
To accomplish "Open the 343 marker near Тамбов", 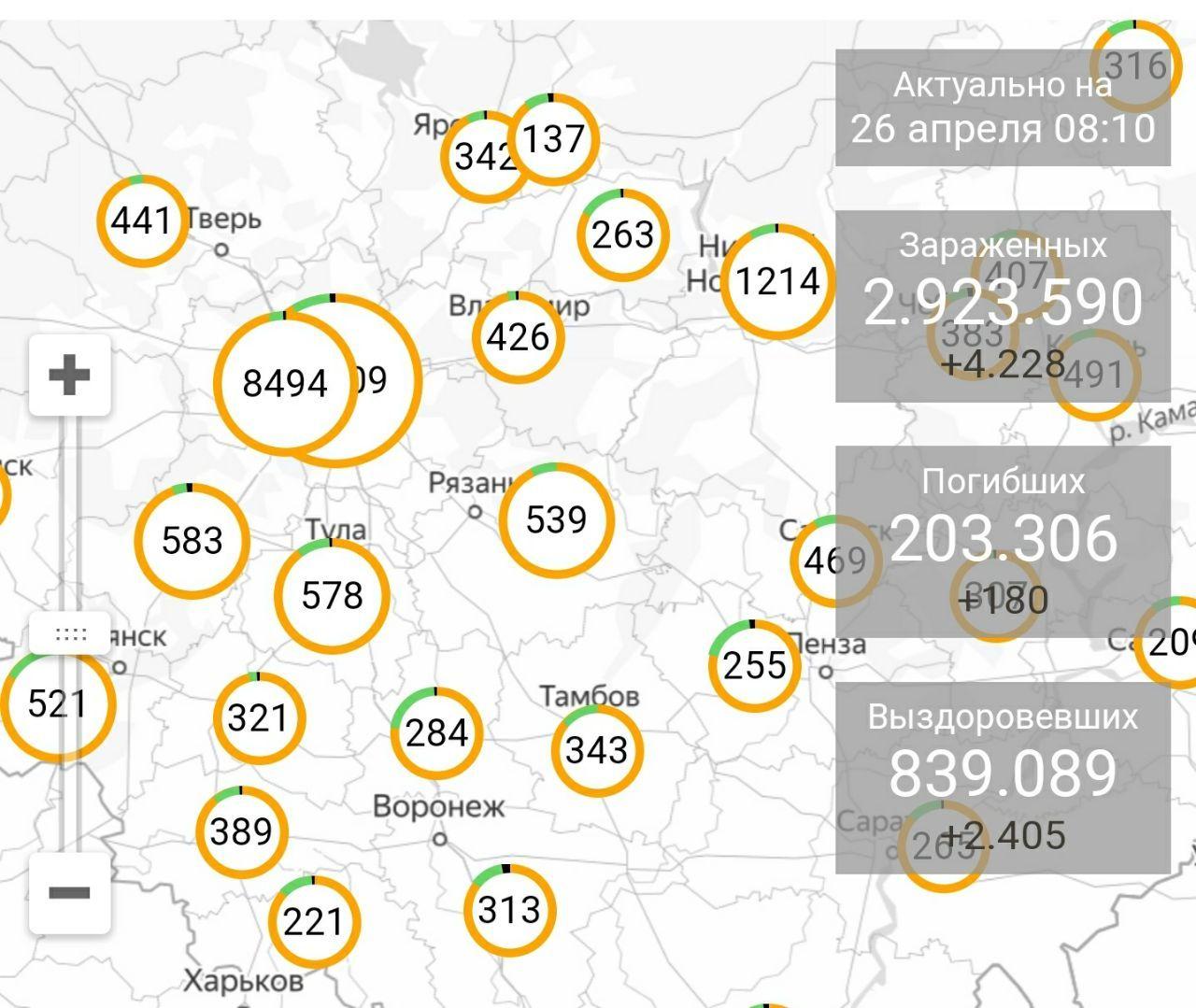I will pos(598,749).
